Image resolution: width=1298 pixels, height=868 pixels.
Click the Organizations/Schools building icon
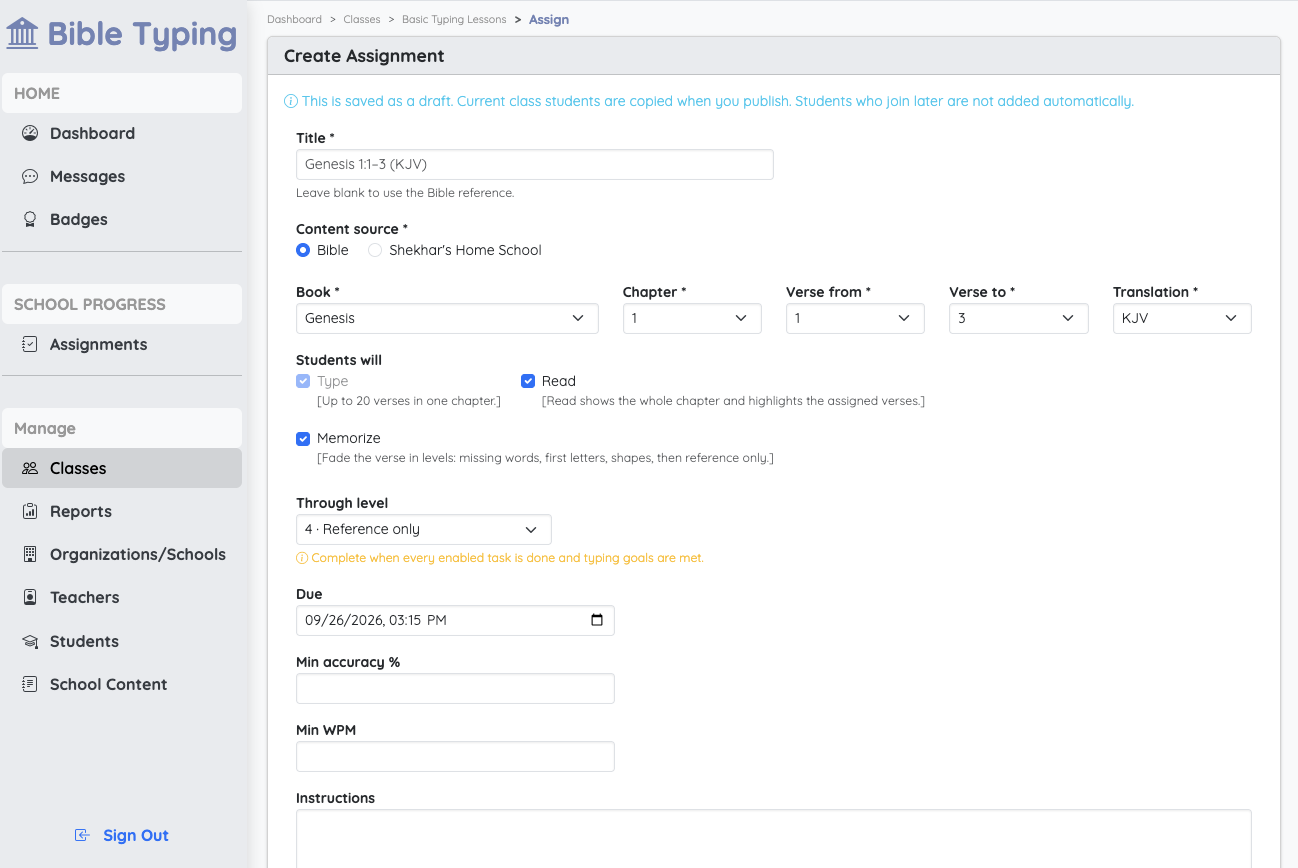[30, 554]
